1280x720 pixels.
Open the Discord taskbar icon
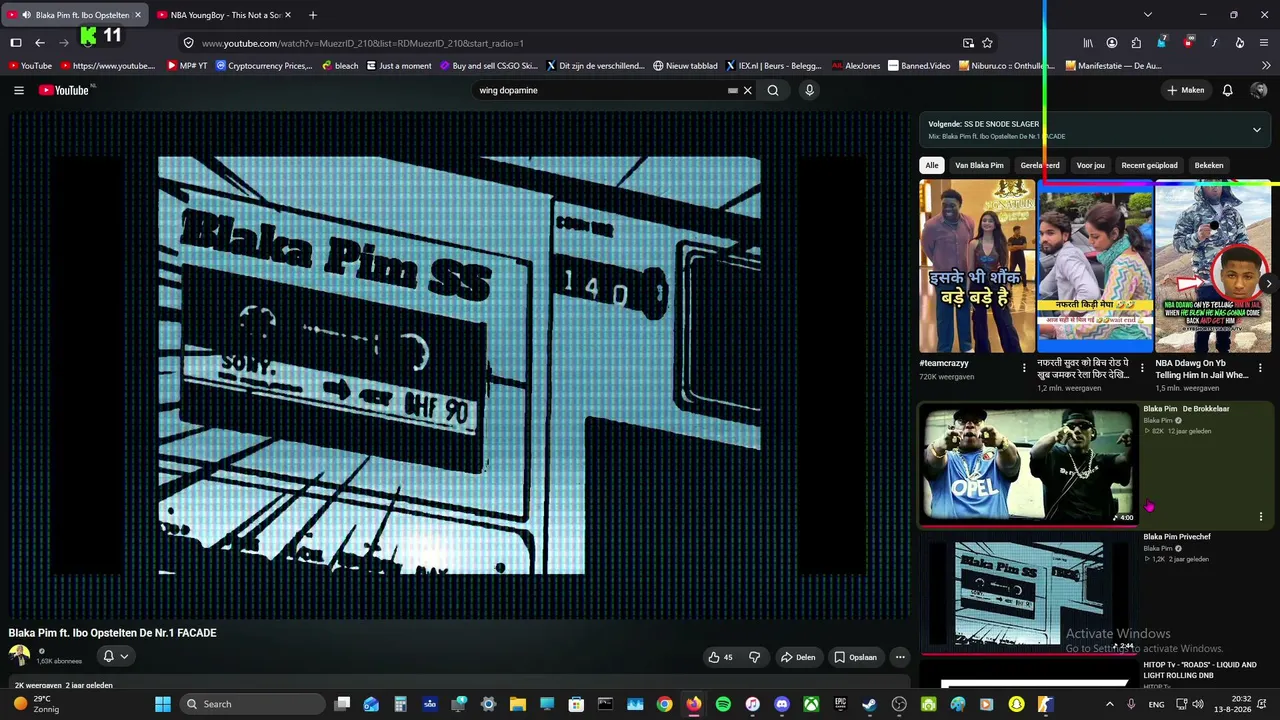782,704
